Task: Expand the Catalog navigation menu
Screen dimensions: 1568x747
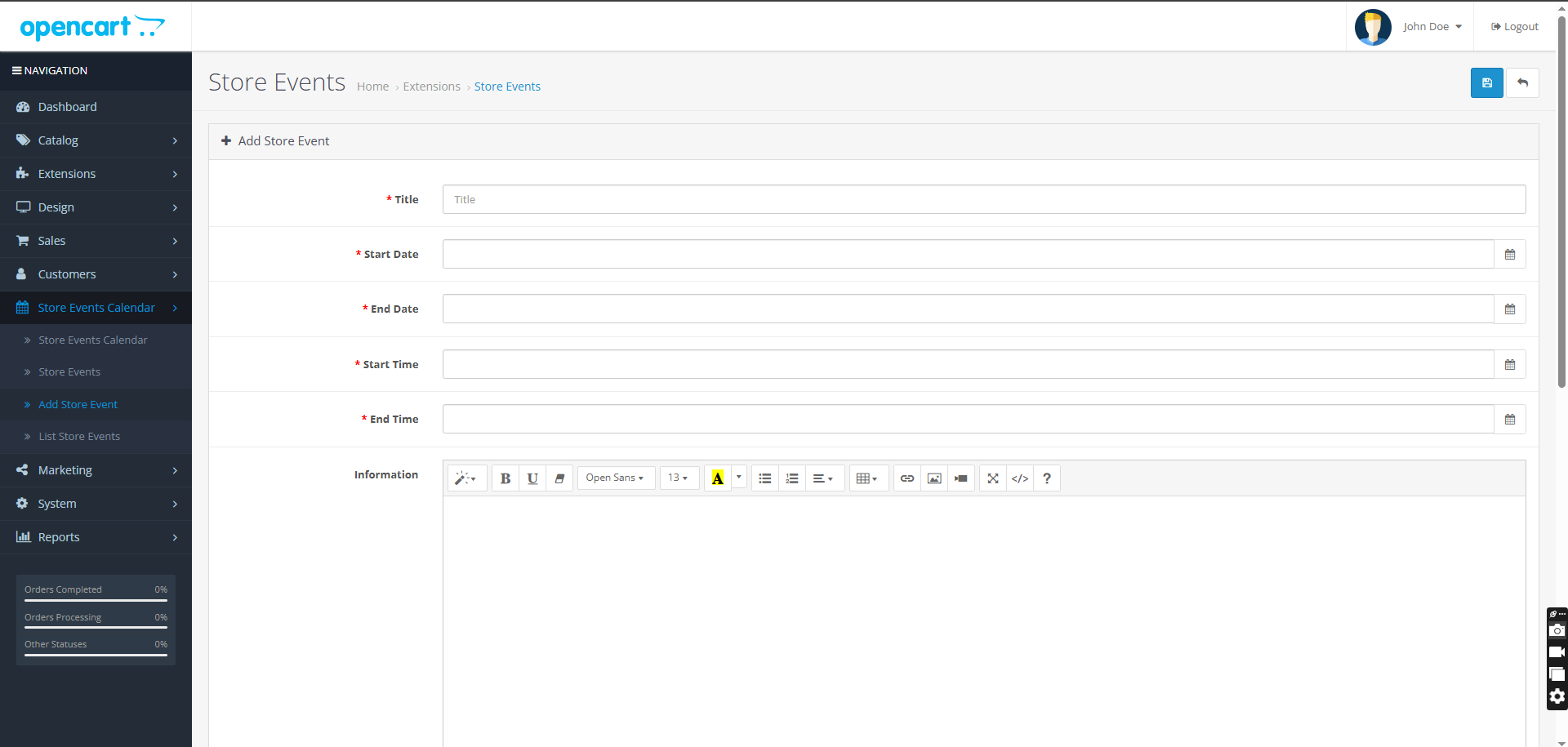Action: click(x=96, y=140)
